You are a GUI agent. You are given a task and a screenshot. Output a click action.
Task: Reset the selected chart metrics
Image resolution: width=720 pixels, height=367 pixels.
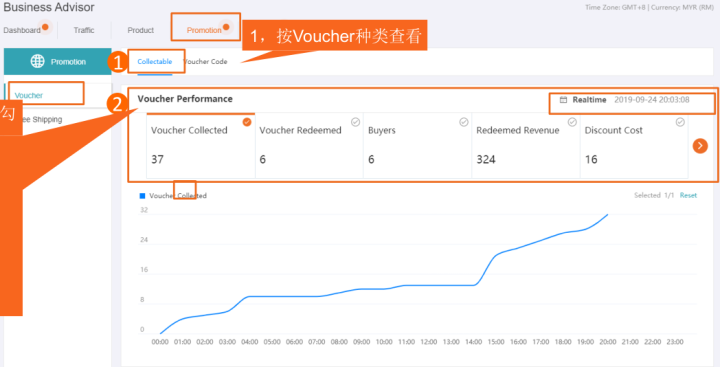688,195
